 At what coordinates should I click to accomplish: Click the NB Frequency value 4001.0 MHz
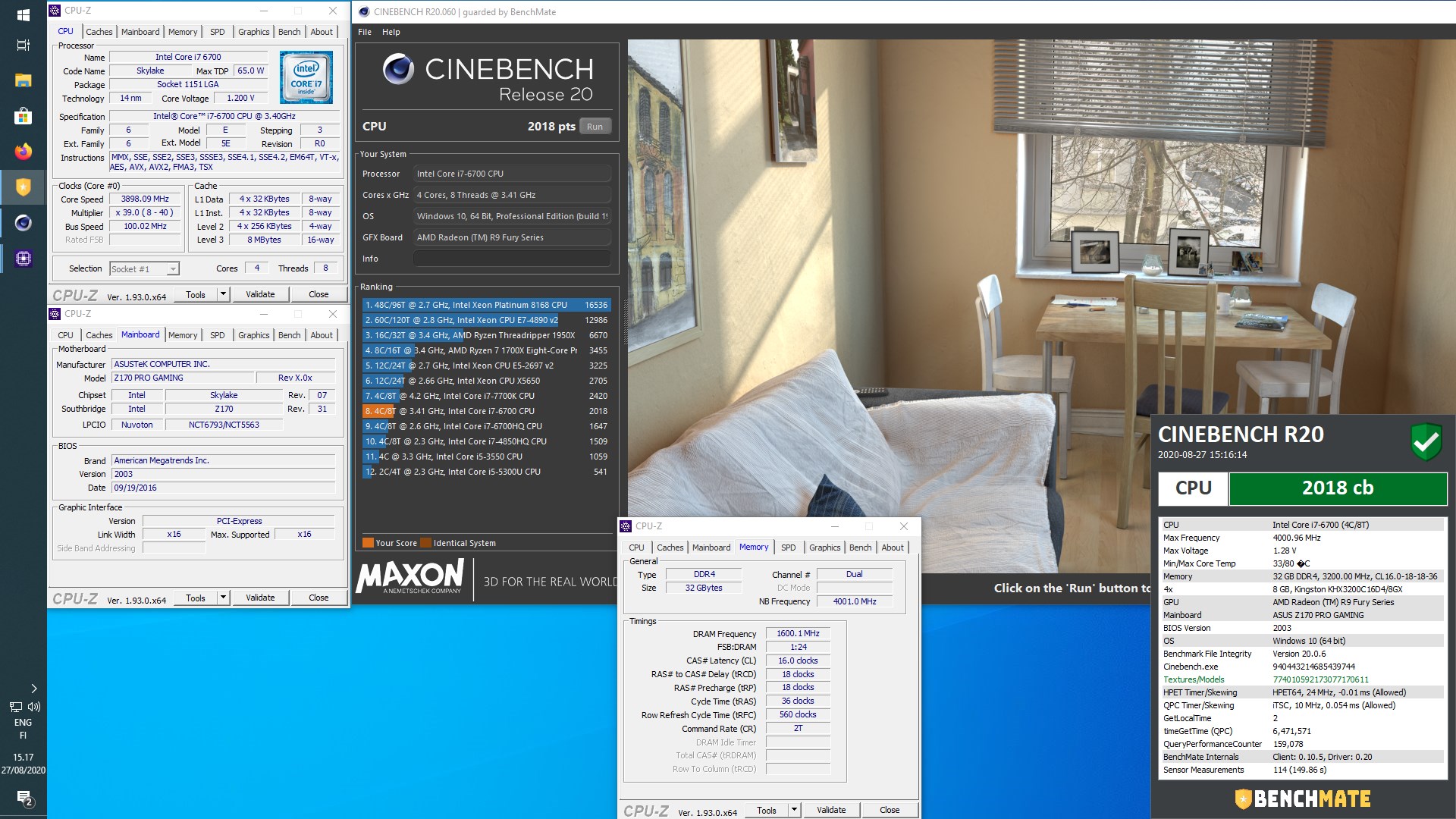(x=855, y=601)
